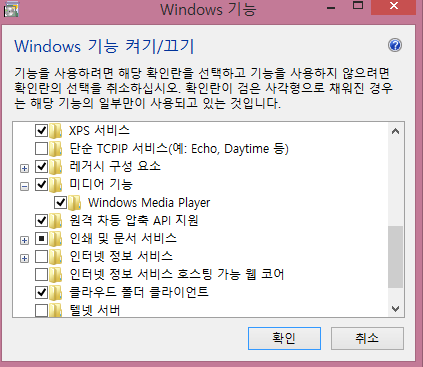
Task: Check the 인터넷 정보 서비스 checkbox
Action: 41,256
